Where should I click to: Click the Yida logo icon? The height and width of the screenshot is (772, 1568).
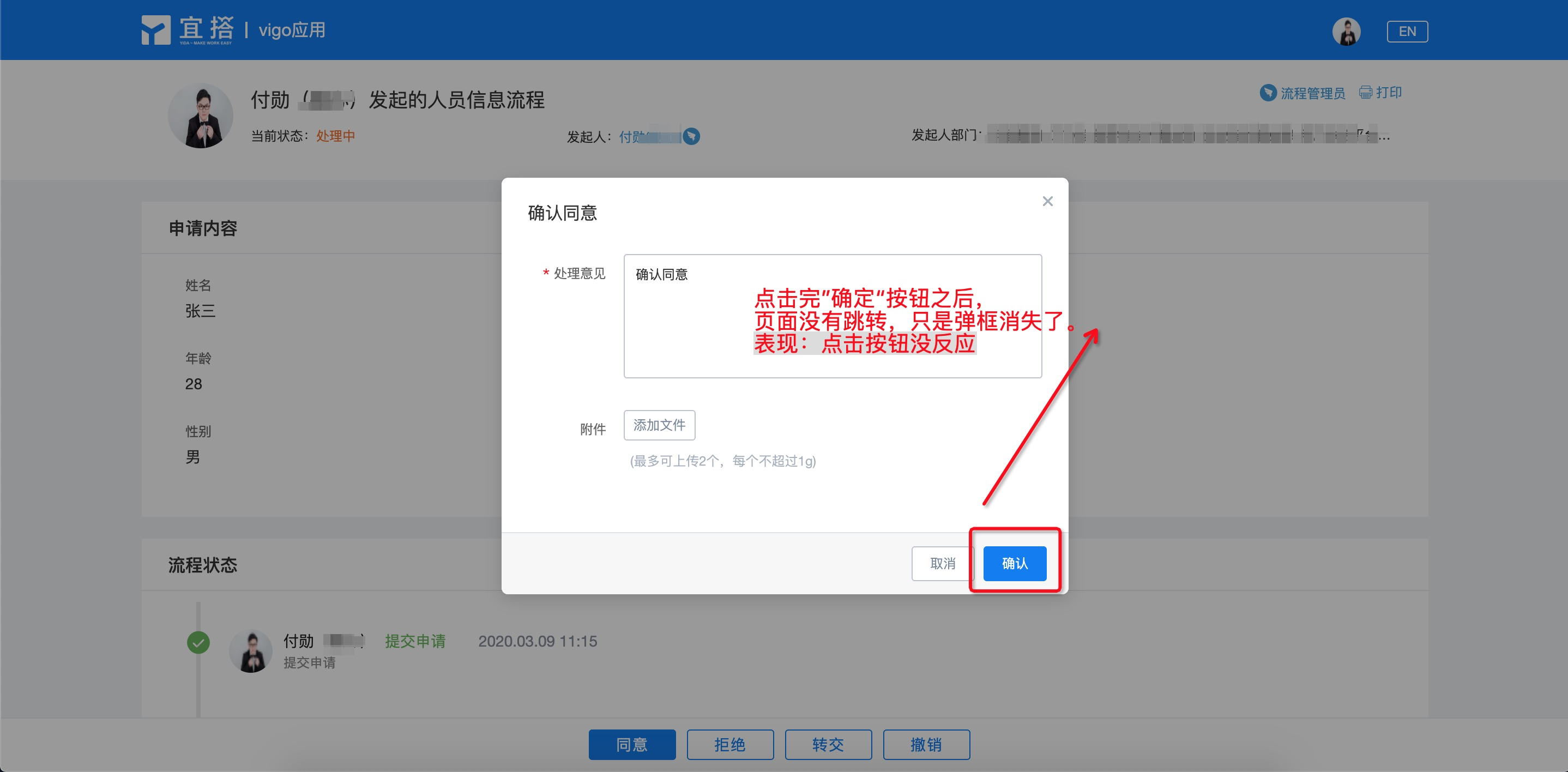156,30
